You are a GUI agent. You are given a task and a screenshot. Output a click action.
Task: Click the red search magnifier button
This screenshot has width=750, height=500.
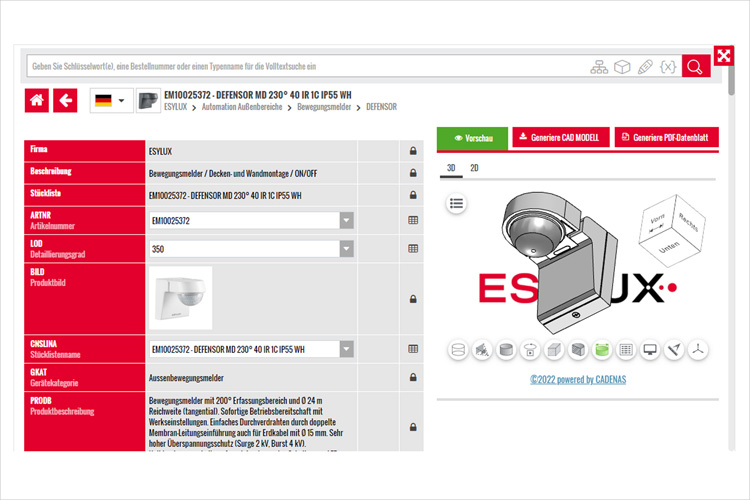click(x=695, y=66)
